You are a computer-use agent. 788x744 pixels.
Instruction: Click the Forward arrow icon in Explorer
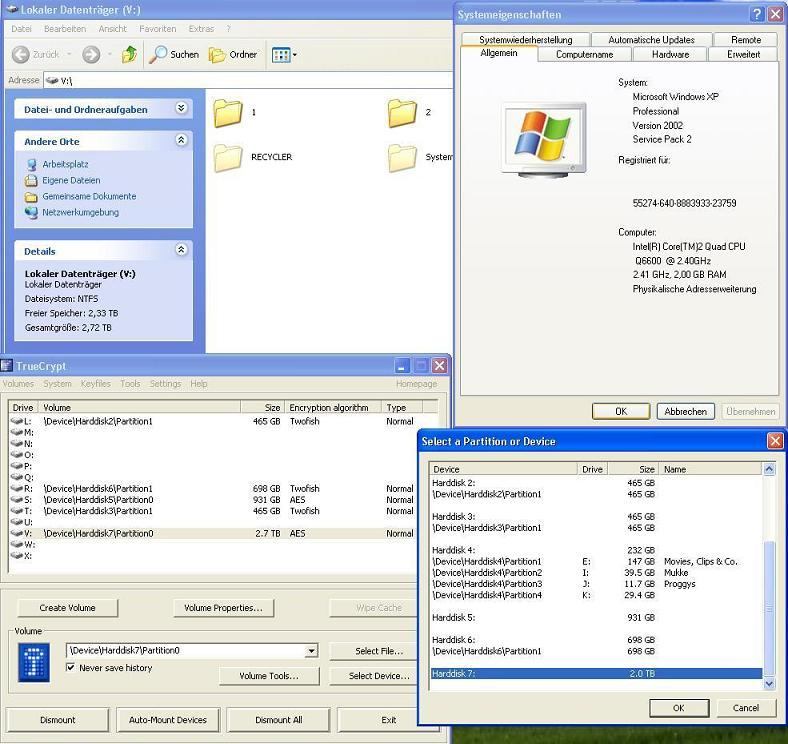click(x=91, y=54)
